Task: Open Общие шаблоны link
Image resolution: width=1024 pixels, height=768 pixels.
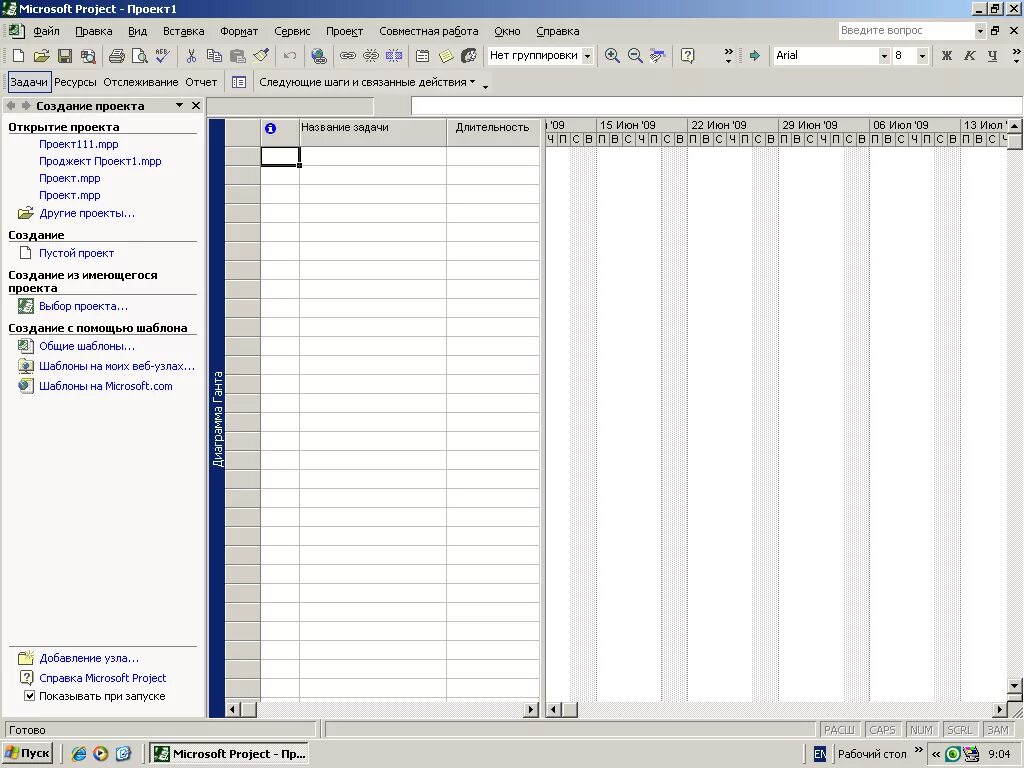Action: click(87, 346)
